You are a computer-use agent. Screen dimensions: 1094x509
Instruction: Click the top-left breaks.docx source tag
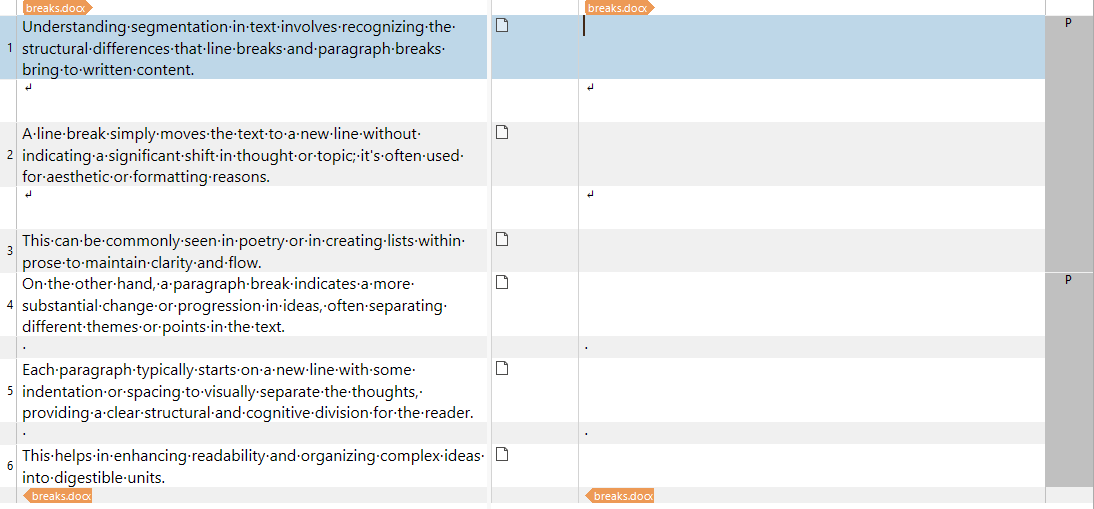[x=58, y=8]
